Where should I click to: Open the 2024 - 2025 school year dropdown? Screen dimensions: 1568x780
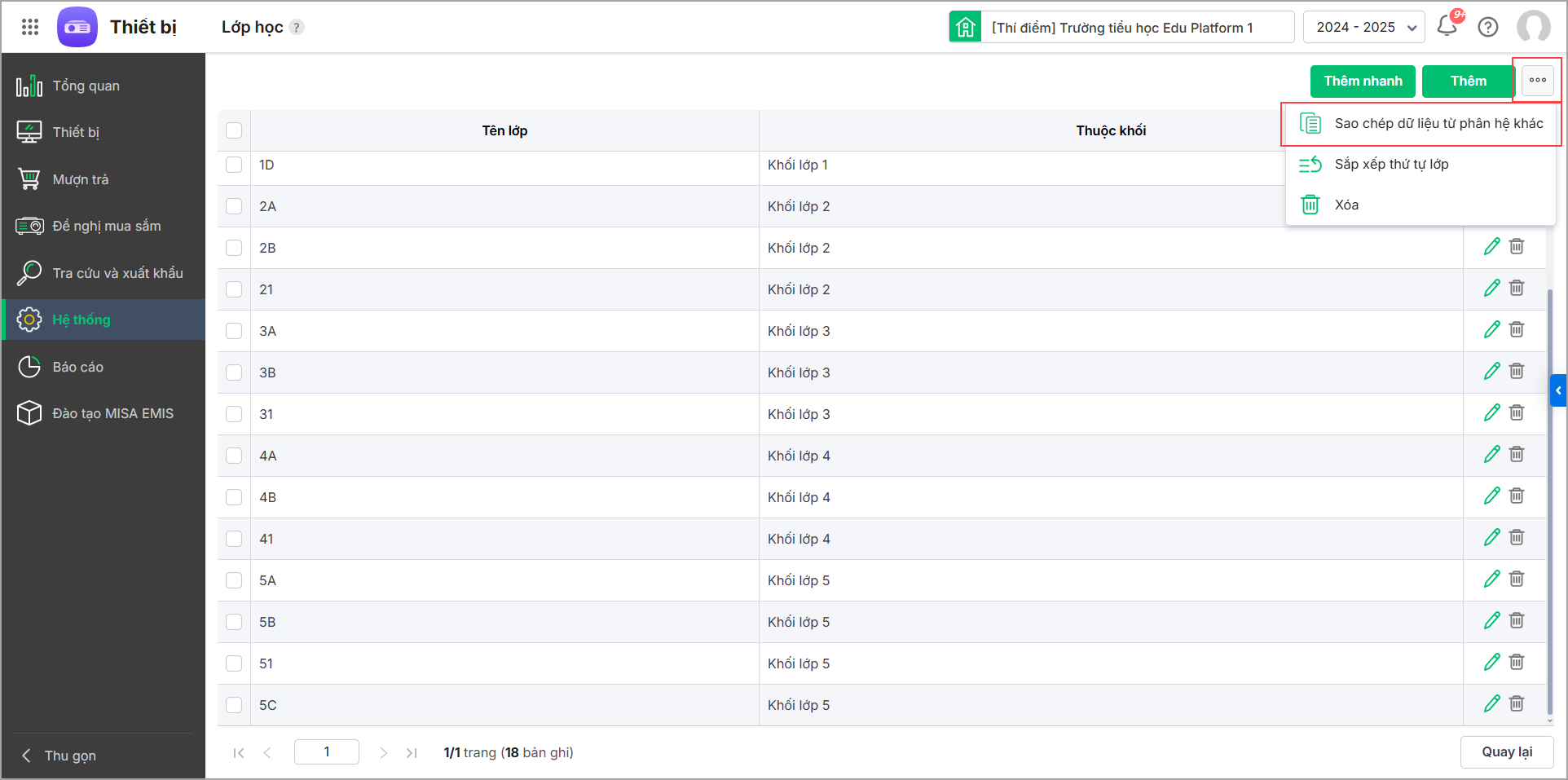[x=1364, y=27]
